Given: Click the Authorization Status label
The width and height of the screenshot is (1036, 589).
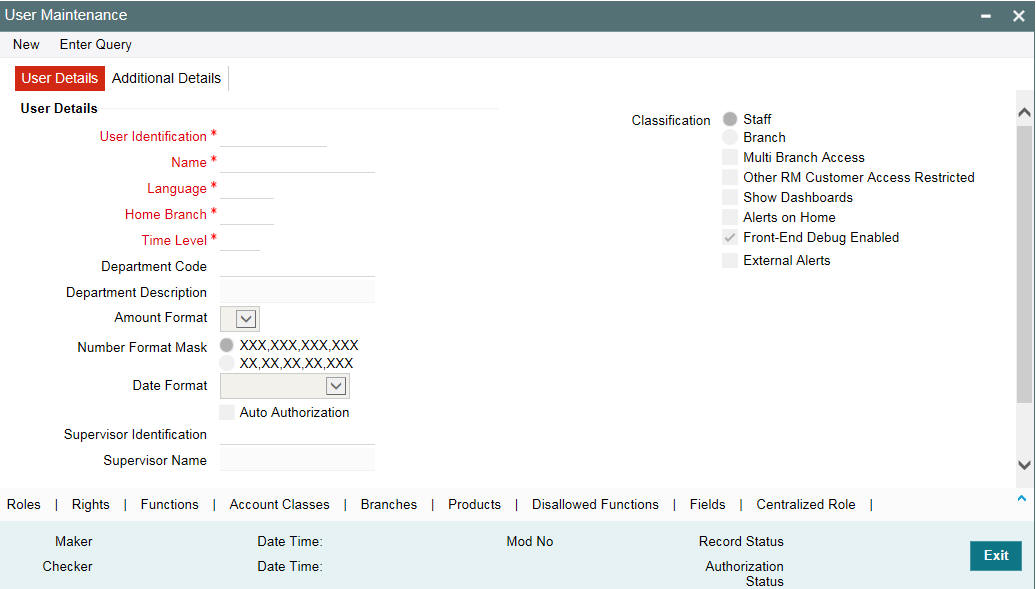Looking at the screenshot, I should click(745, 574).
